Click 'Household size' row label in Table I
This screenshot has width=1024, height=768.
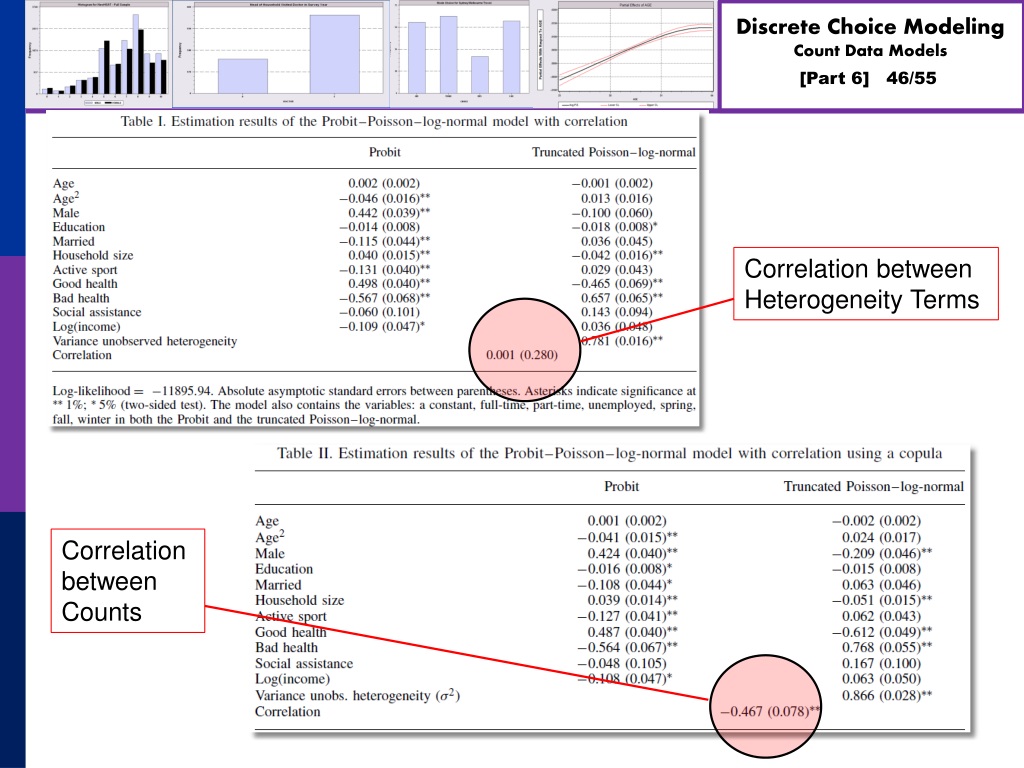coord(93,255)
